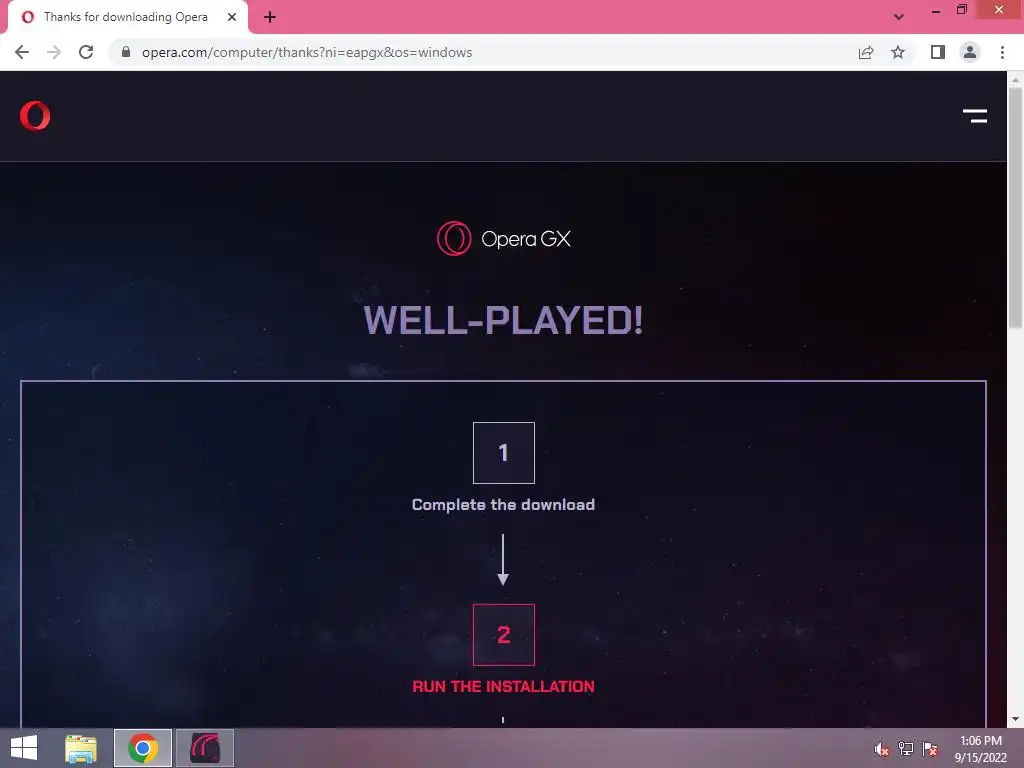Image resolution: width=1024 pixels, height=768 pixels.
Task: Click the red Opera logo in header
Action: (35, 116)
